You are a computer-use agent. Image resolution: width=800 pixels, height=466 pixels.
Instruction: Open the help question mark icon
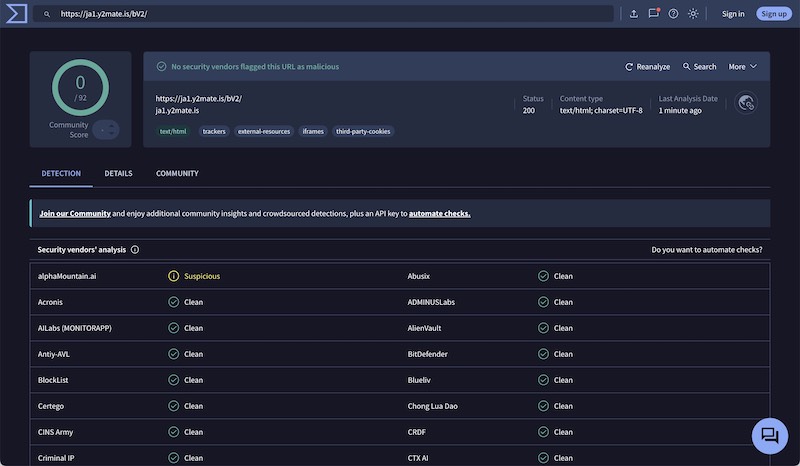pyautogui.click(x=673, y=14)
